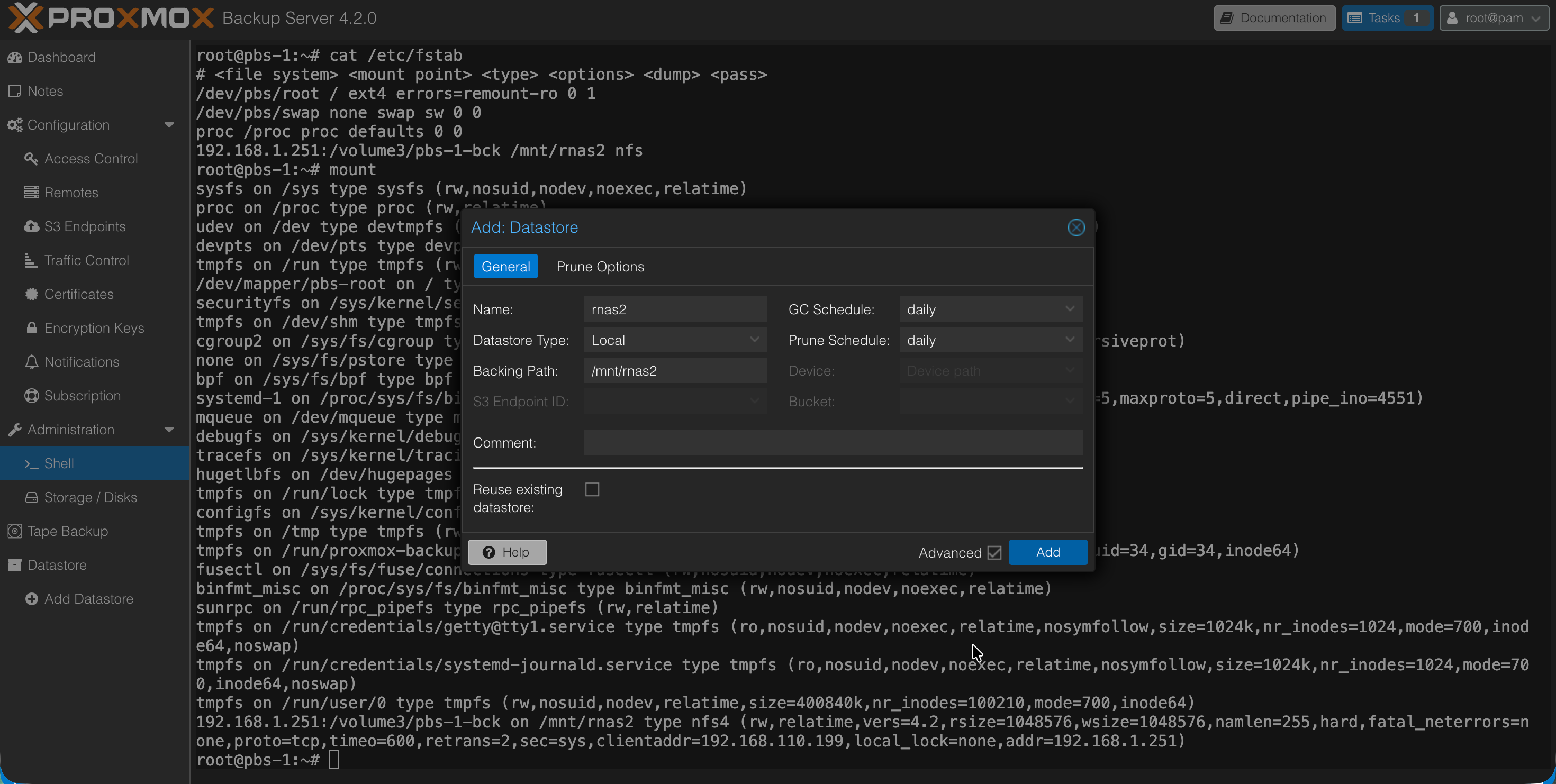Open the Notes page
Screen dimensions: 1556x784
point(95,91)
